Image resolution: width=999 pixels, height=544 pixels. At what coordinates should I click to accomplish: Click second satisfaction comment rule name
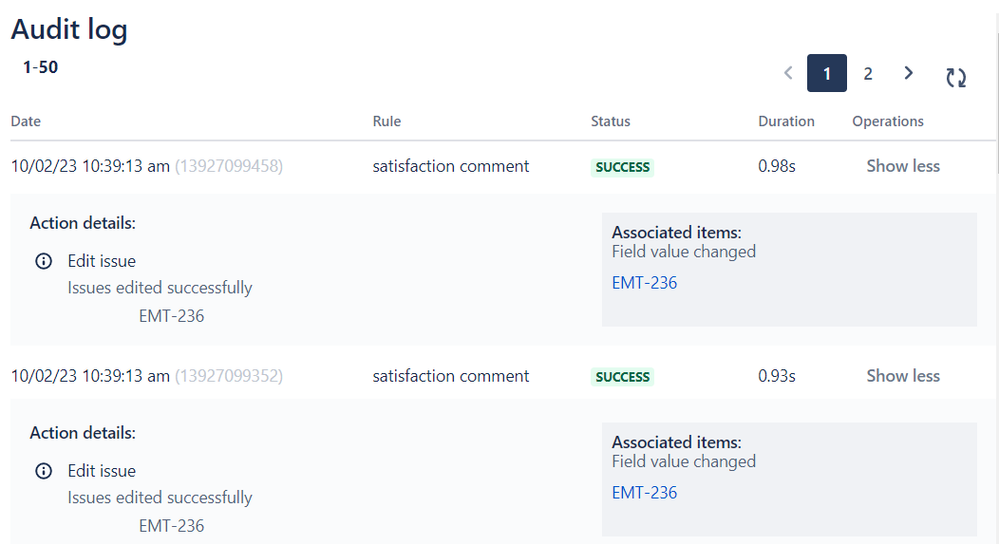point(450,376)
